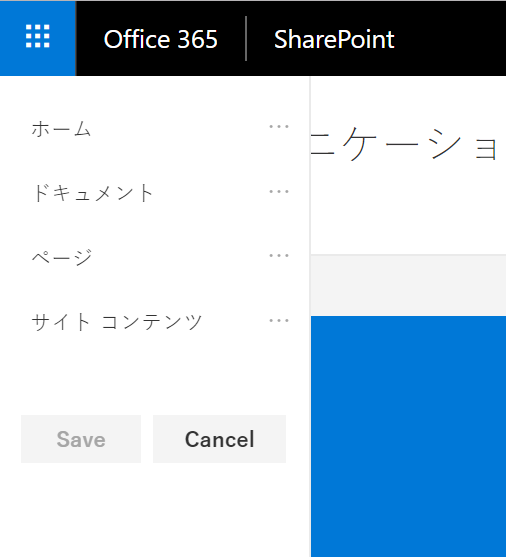Open the ellipsis menu beside ホーム
The image size is (506, 557).
click(x=279, y=126)
